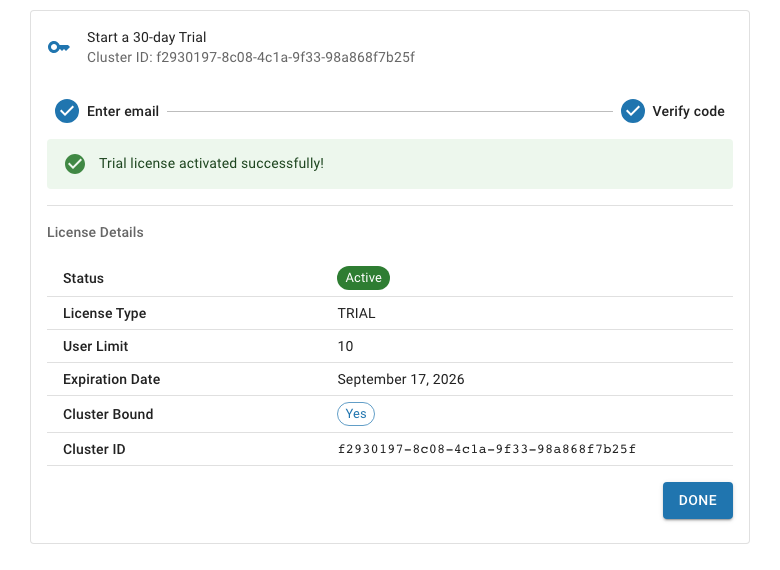
Task: Click the Enter email step checkmark icon
Action: point(67,111)
